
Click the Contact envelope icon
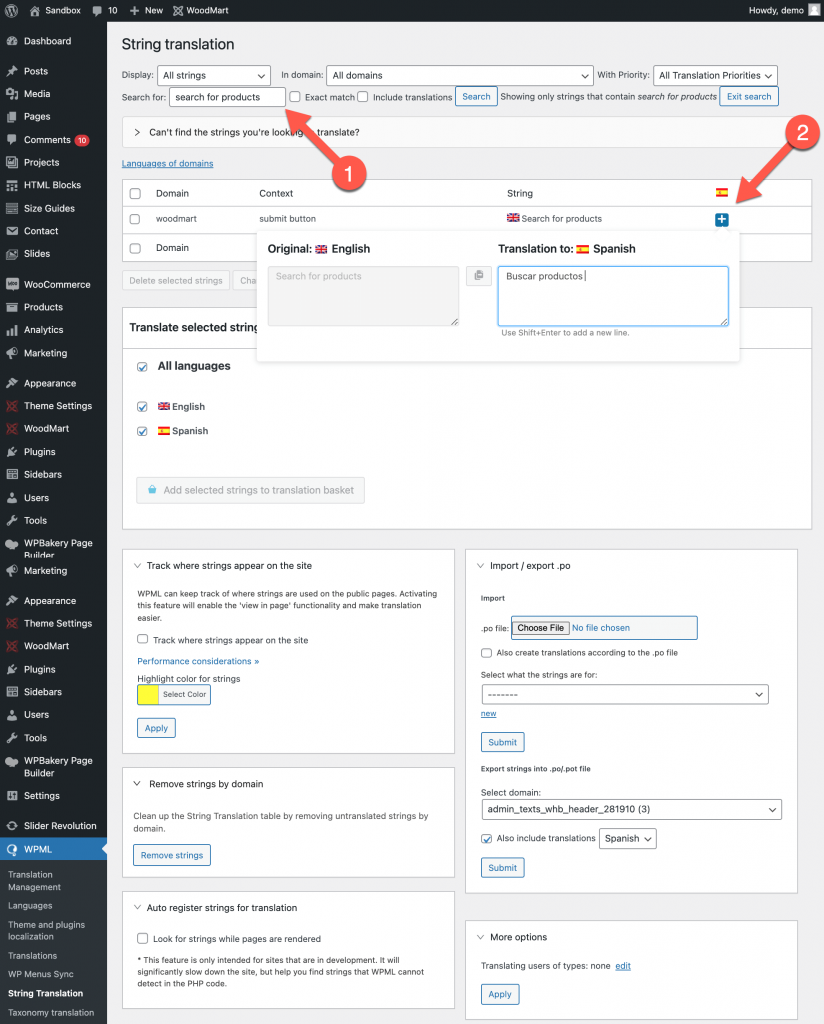12,231
